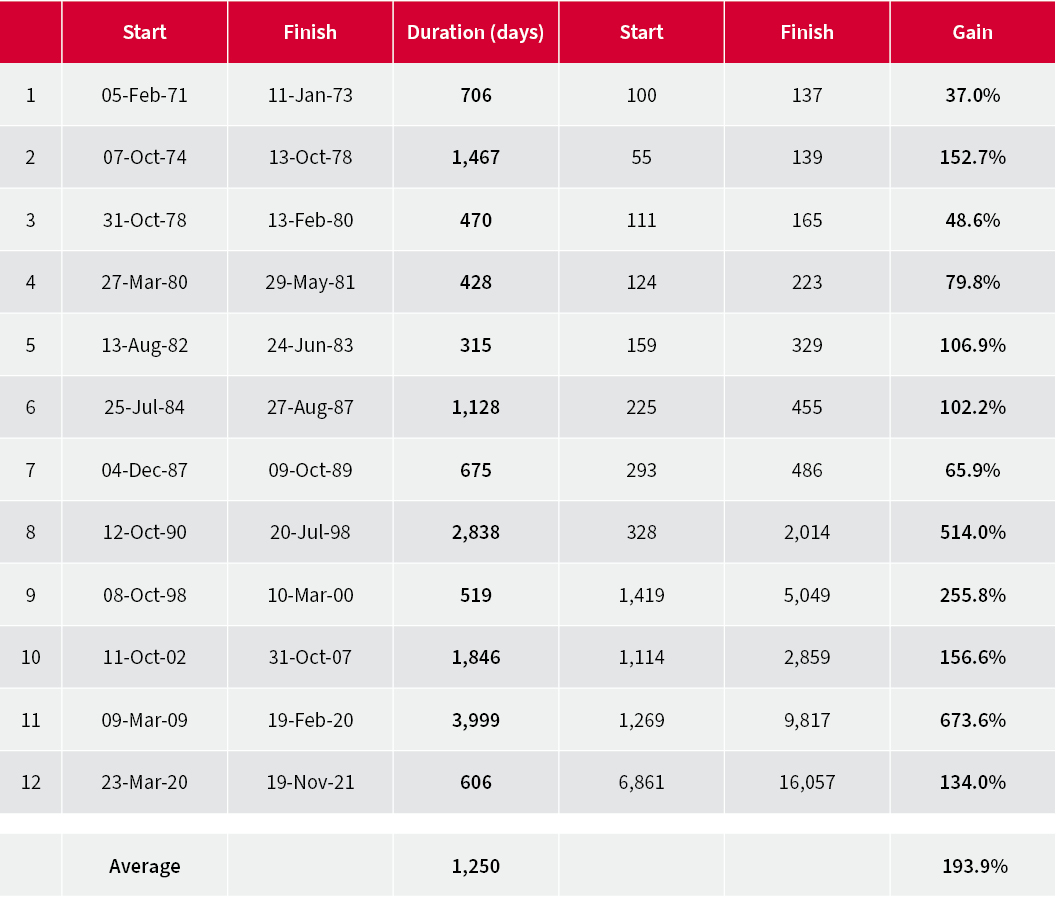Select the start date 05-Feb-71
1057x897 pixels.
[x=144, y=95]
